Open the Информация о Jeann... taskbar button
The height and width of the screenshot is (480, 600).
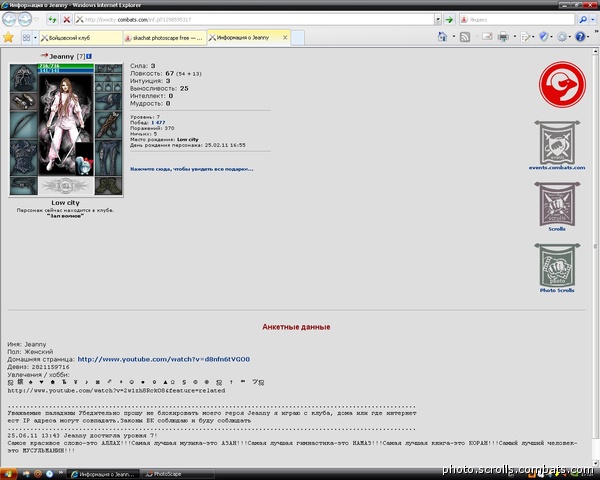click(103, 474)
